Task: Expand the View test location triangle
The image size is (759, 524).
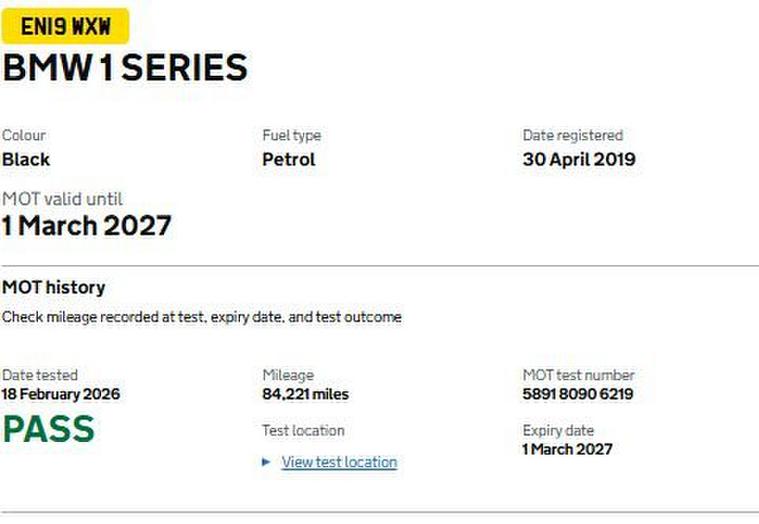Action: tap(266, 462)
